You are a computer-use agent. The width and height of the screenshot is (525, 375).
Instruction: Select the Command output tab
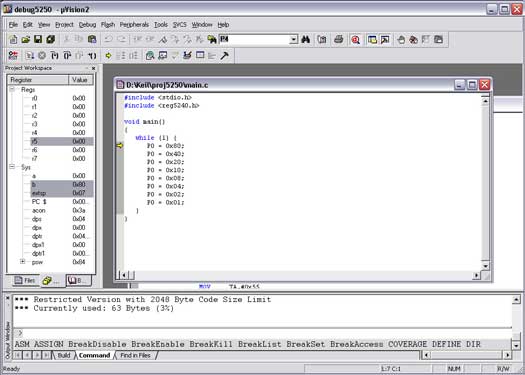click(x=94, y=355)
